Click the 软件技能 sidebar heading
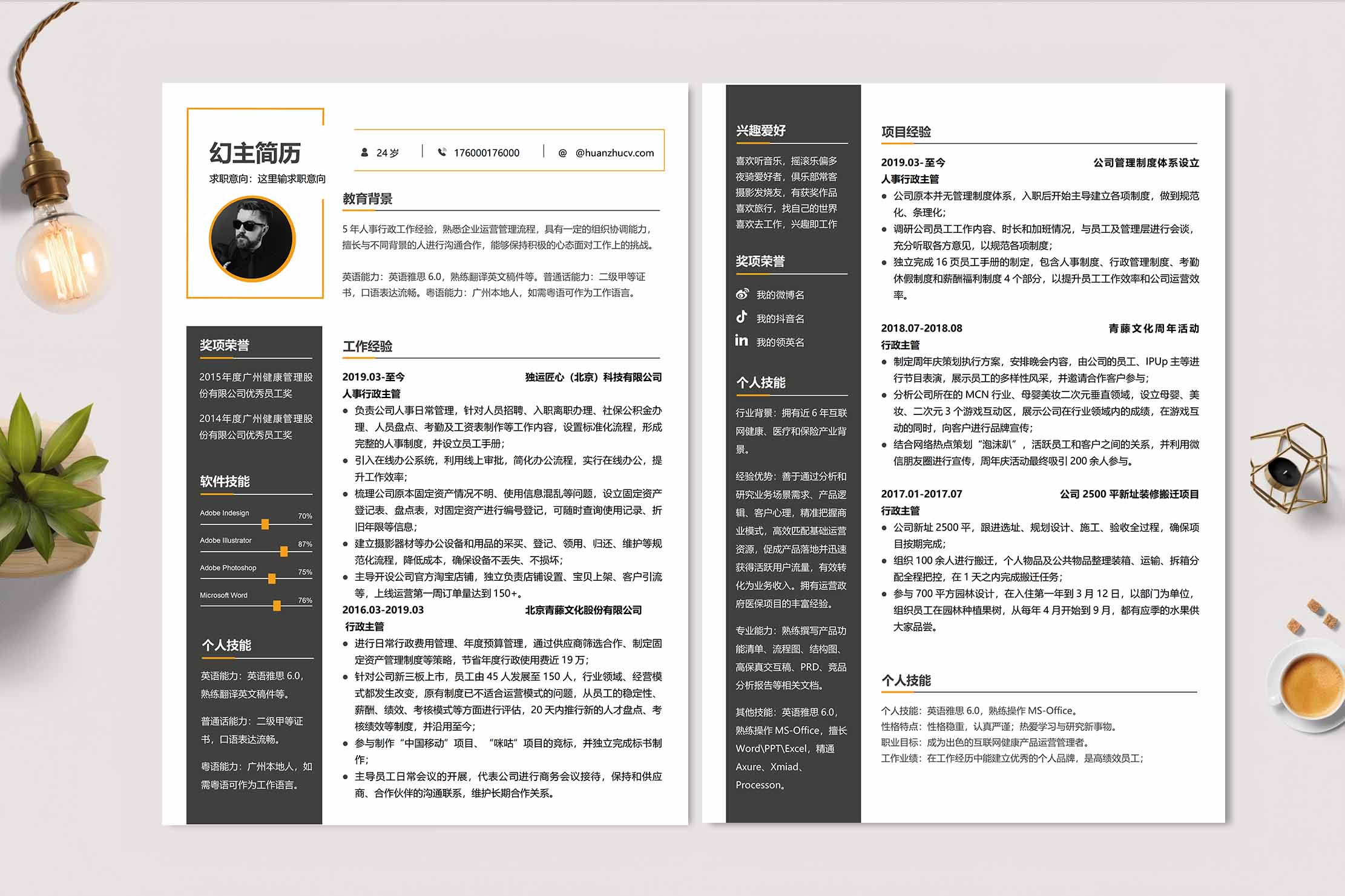The height and width of the screenshot is (896, 1345). point(225,482)
